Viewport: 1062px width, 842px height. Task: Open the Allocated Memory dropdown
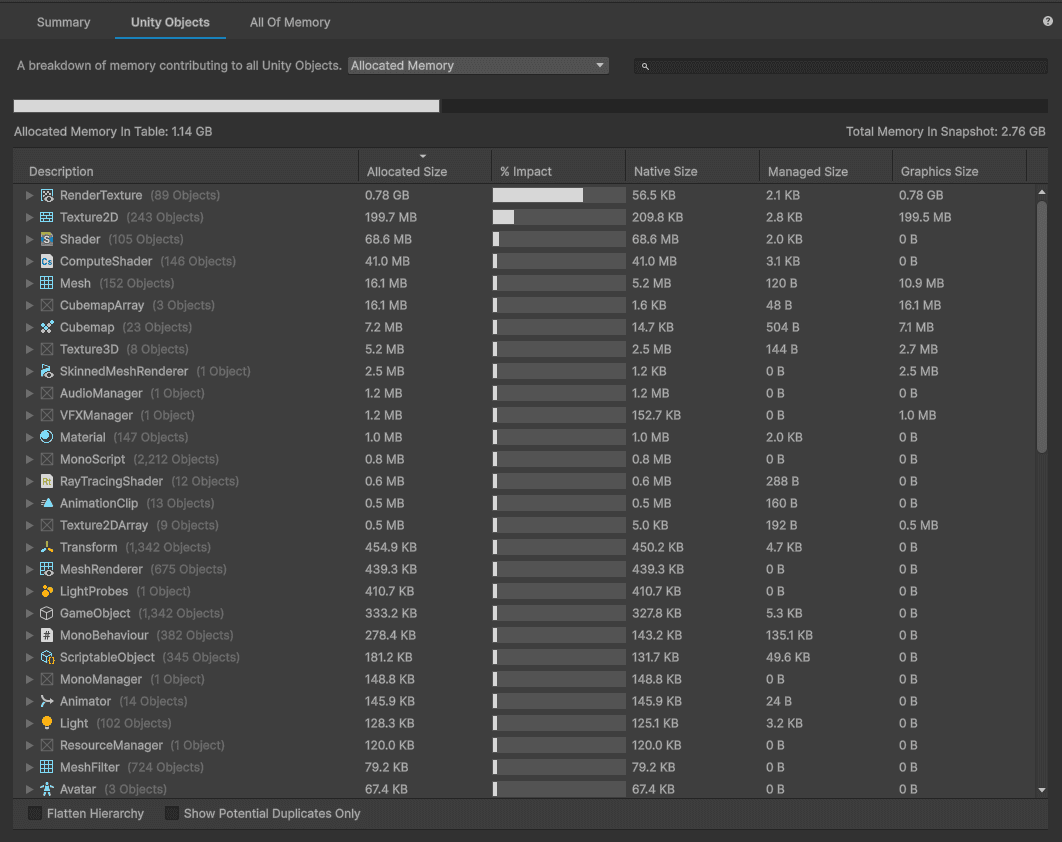click(478, 66)
